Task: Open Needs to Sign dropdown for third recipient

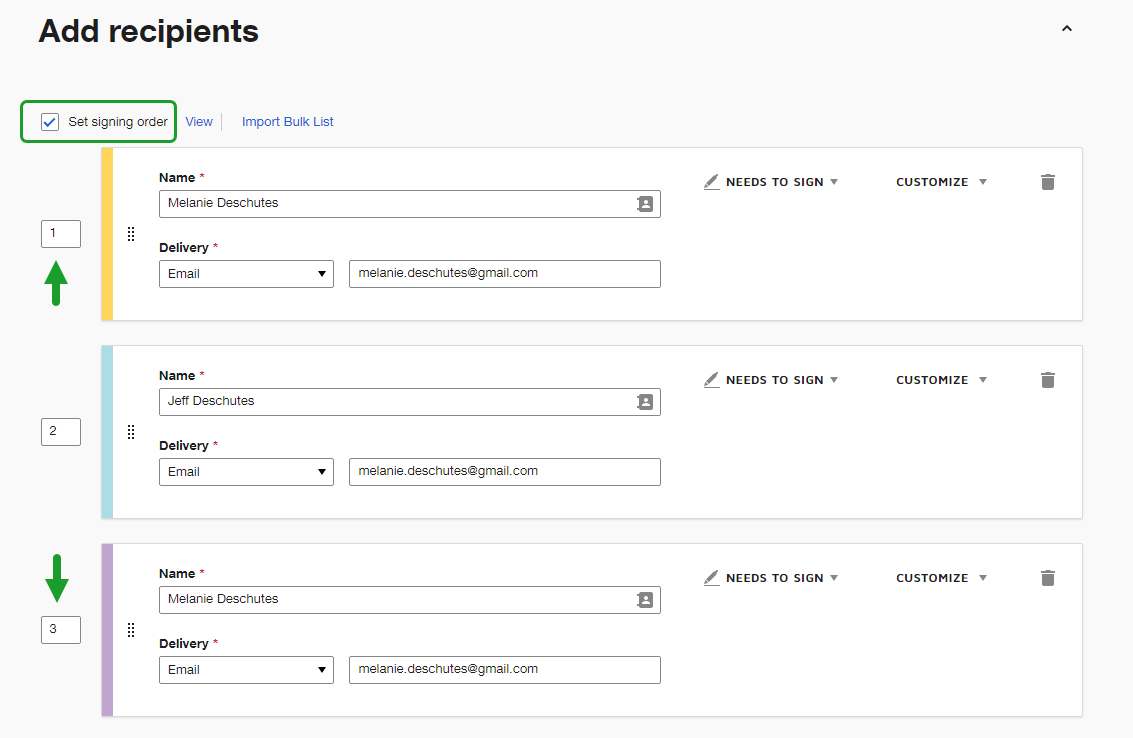Action: click(772, 578)
